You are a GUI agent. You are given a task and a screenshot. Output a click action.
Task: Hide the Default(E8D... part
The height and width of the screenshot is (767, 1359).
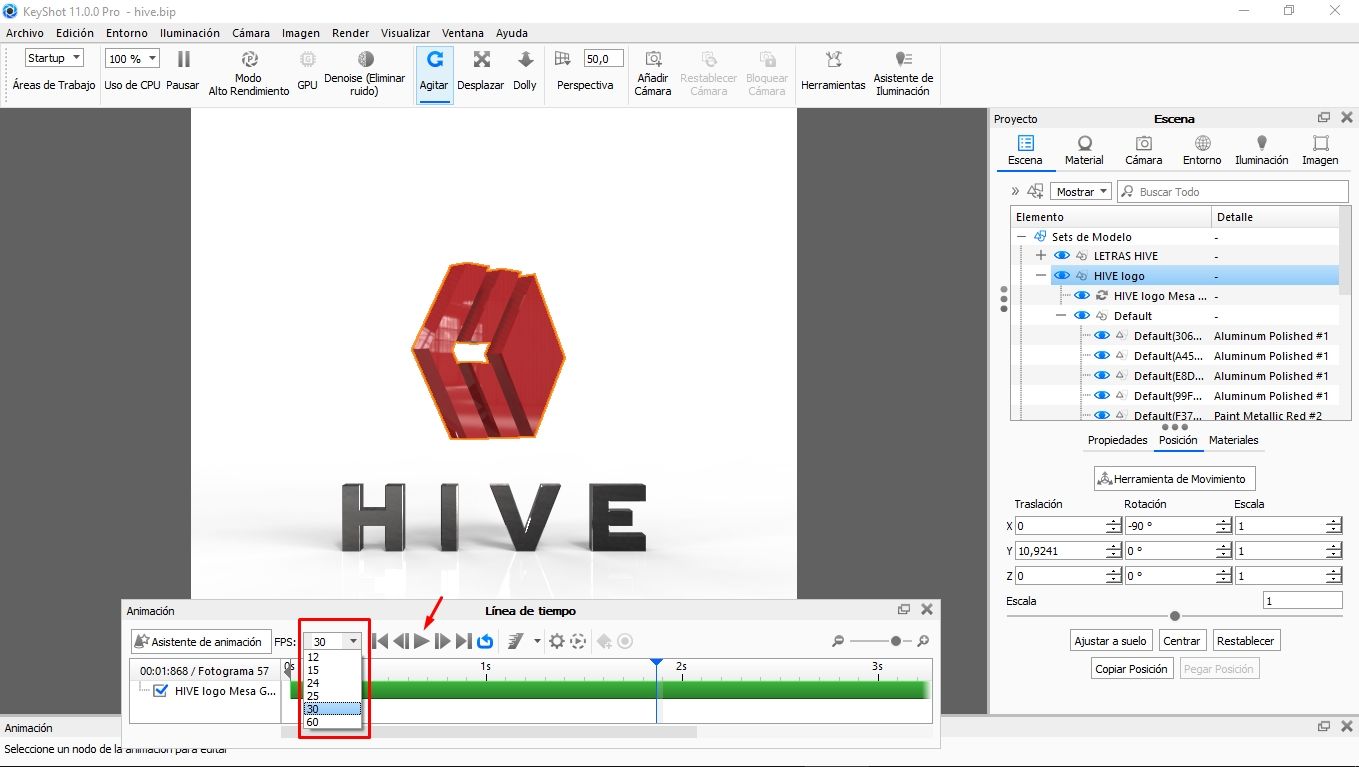(1102, 376)
